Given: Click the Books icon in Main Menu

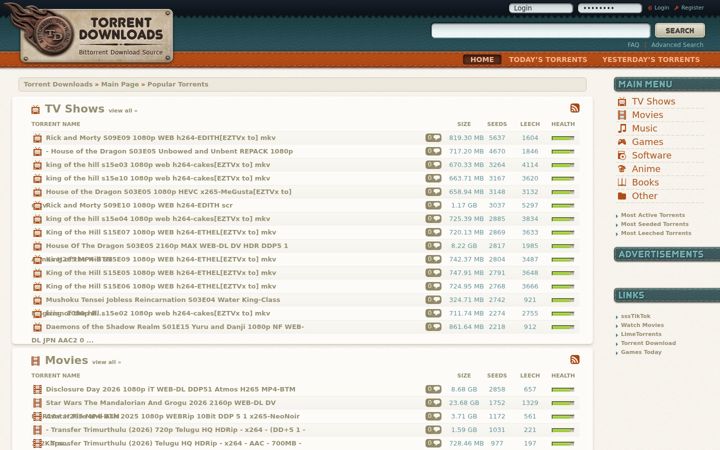Looking at the screenshot, I should (622, 182).
